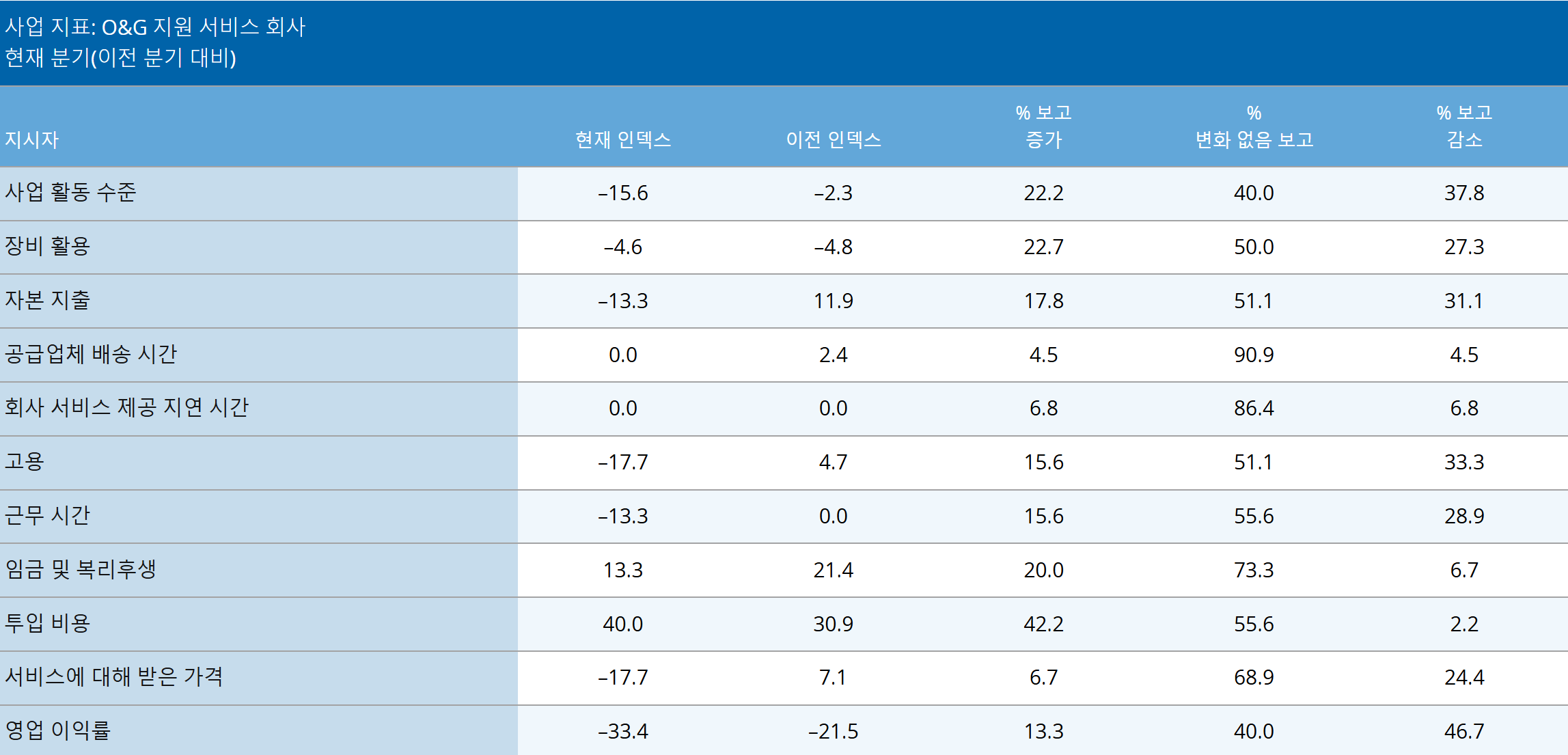Select the 이전 인덱스 column header
The image size is (1568, 755).
tap(834, 140)
